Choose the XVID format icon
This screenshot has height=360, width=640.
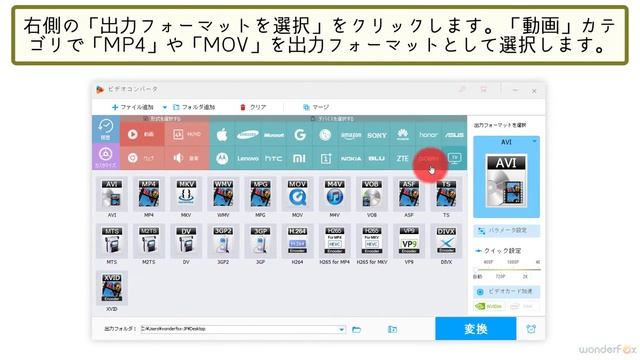pyautogui.click(x=112, y=288)
